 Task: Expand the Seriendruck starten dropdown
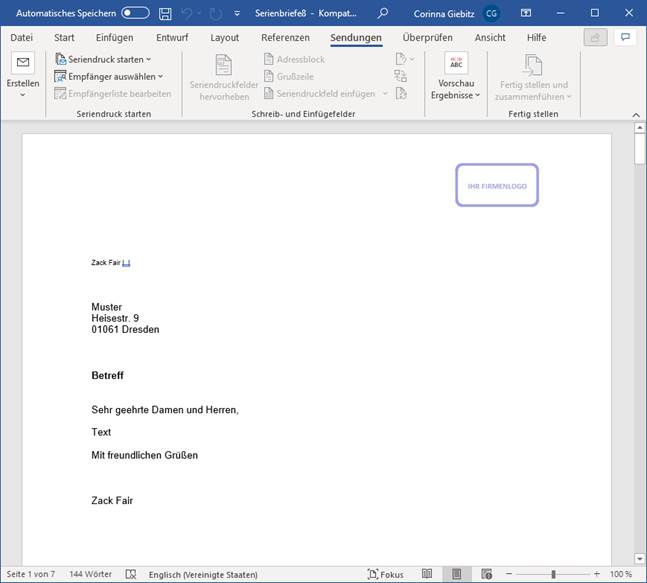(x=103, y=60)
